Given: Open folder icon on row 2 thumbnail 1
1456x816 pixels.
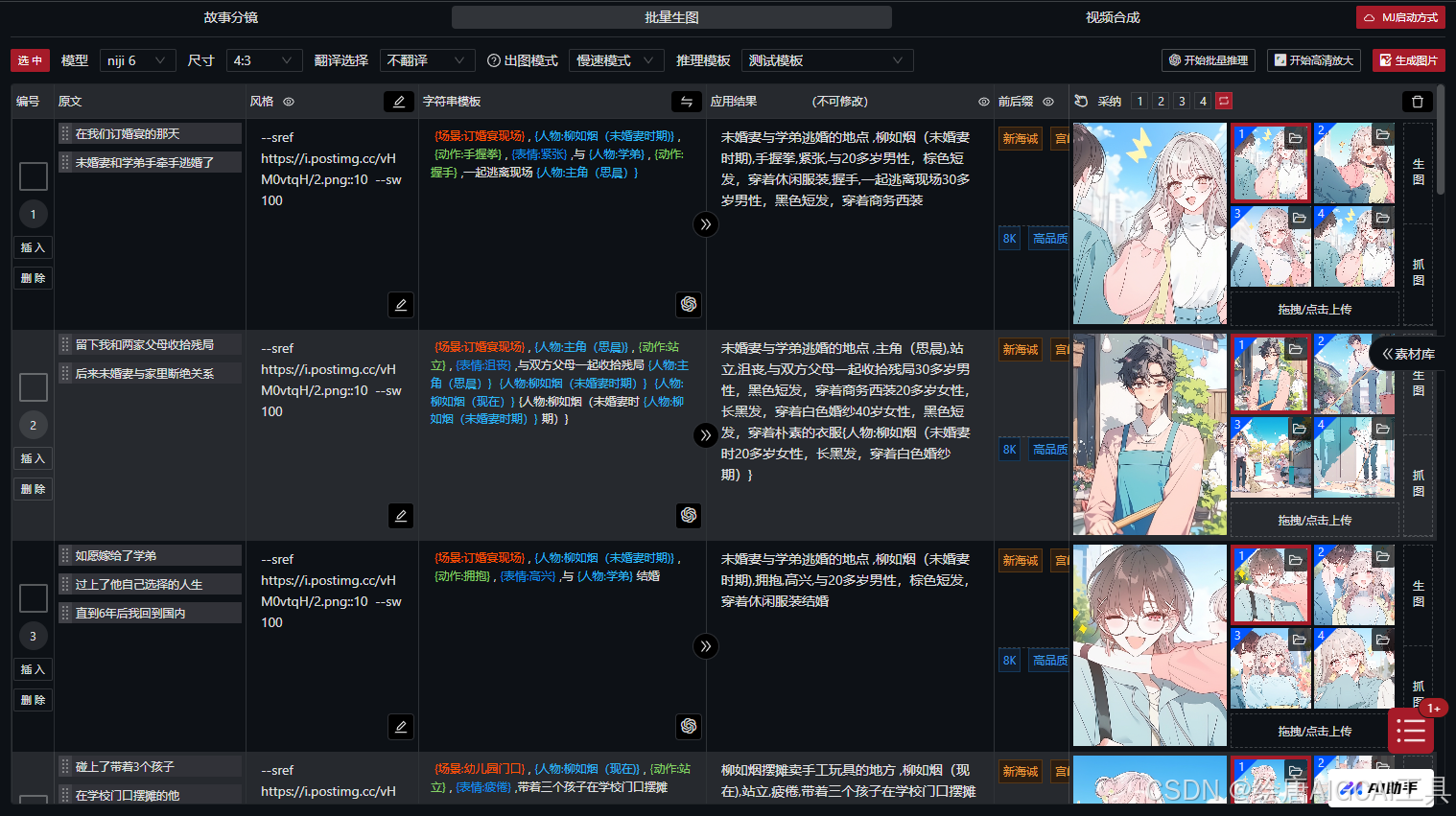Looking at the screenshot, I should click(x=1296, y=348).
